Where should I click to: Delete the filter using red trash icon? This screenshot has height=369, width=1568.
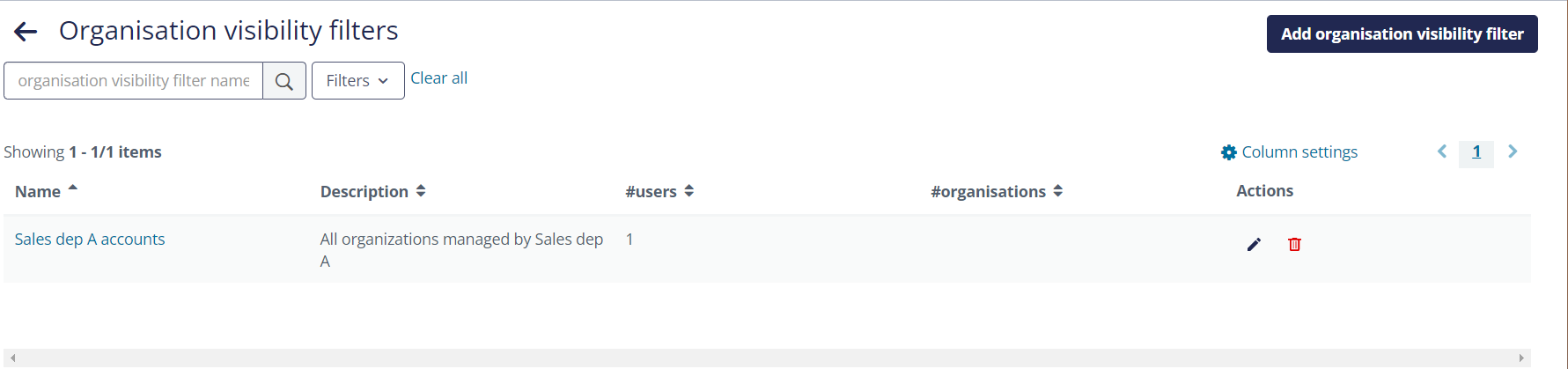(x=1294, y=245)
